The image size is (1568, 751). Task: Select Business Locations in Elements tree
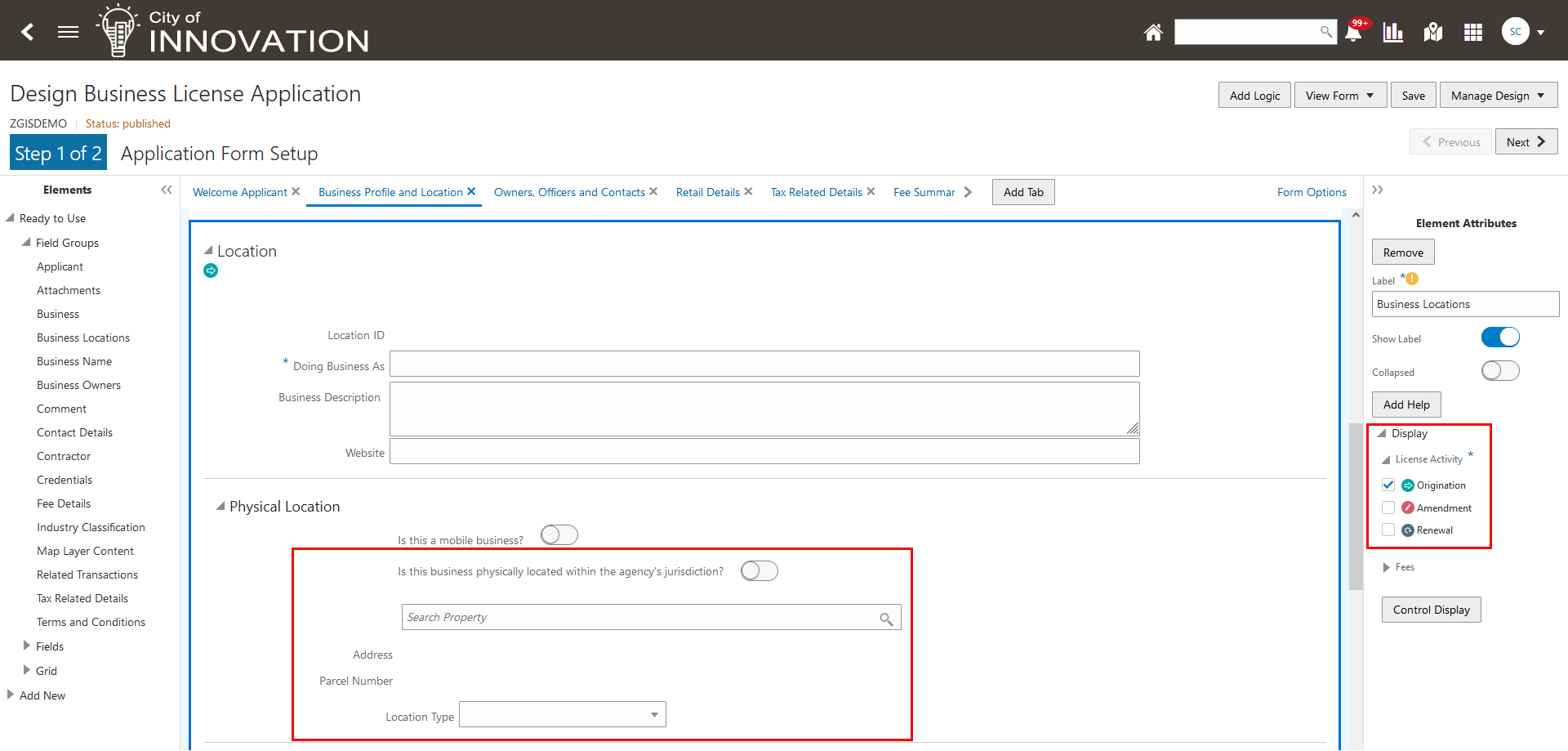click(x=83, y=338)
